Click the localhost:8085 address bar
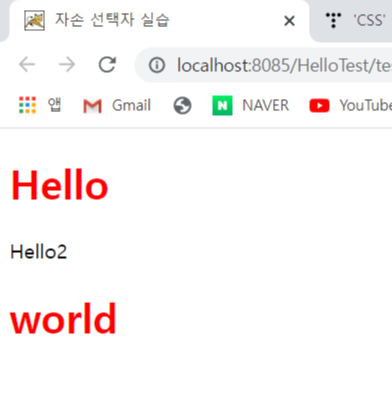 click(263, 65)
